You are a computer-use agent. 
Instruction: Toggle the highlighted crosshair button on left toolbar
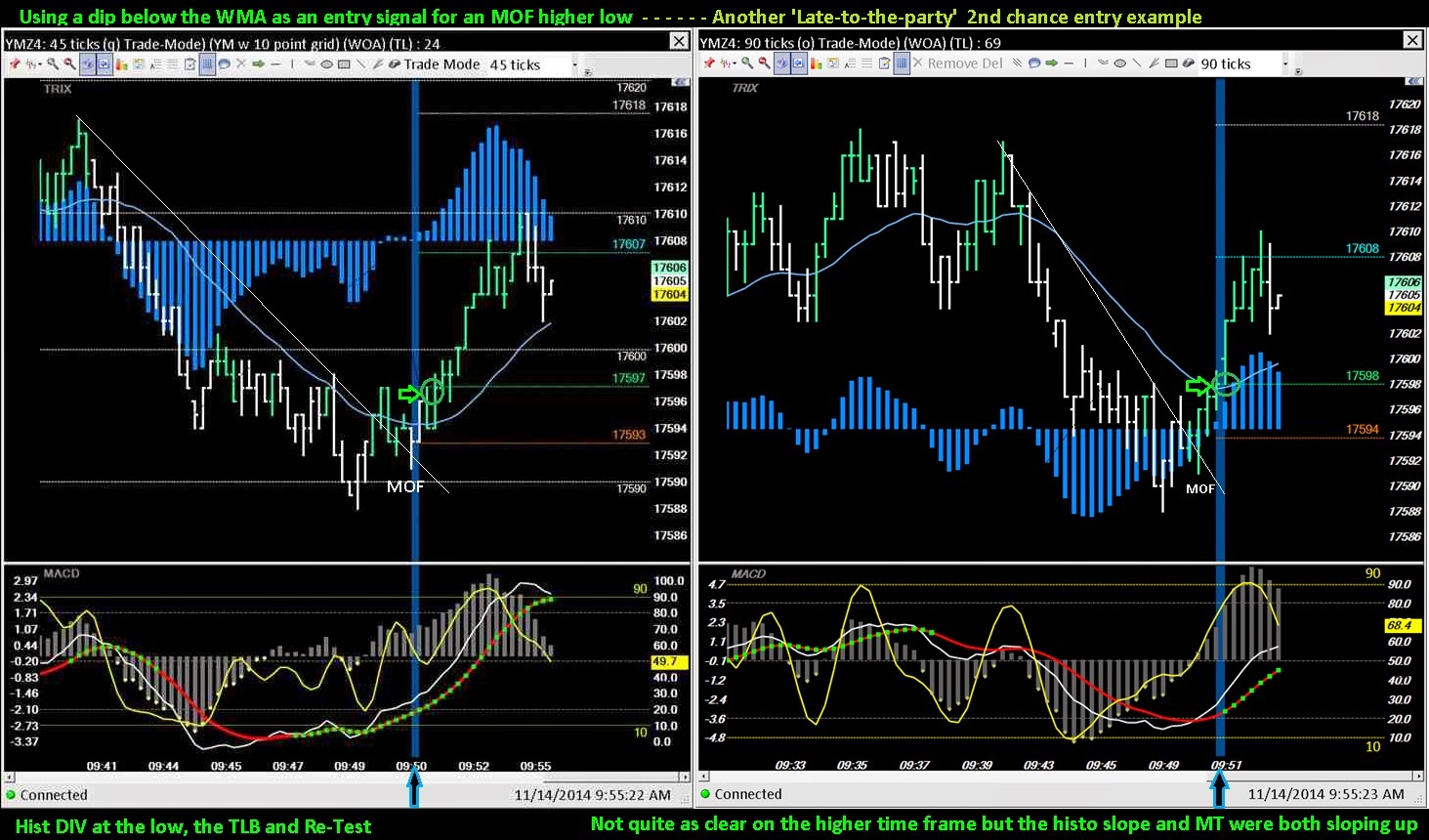click(x=85, y=64)
